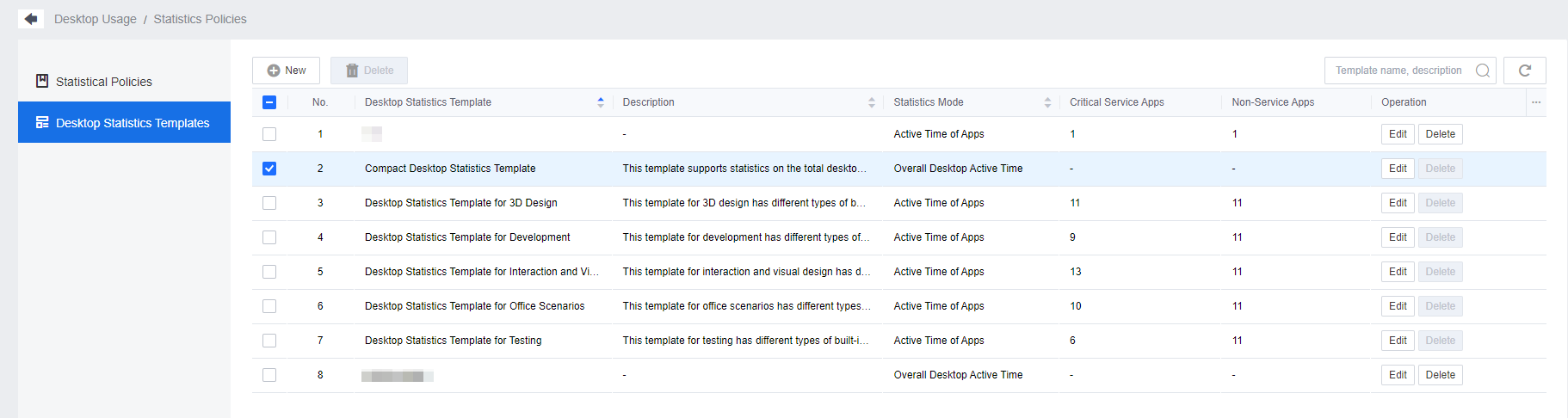
Task: Toggle the select-all header checkbox
Action: (269, 102)
